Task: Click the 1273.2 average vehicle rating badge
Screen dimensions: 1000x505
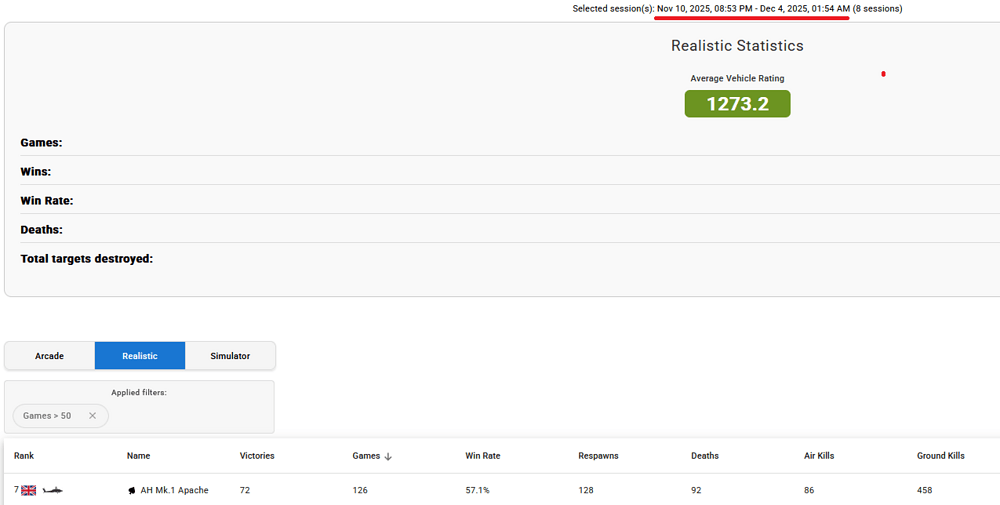Action: coord(737,104)
